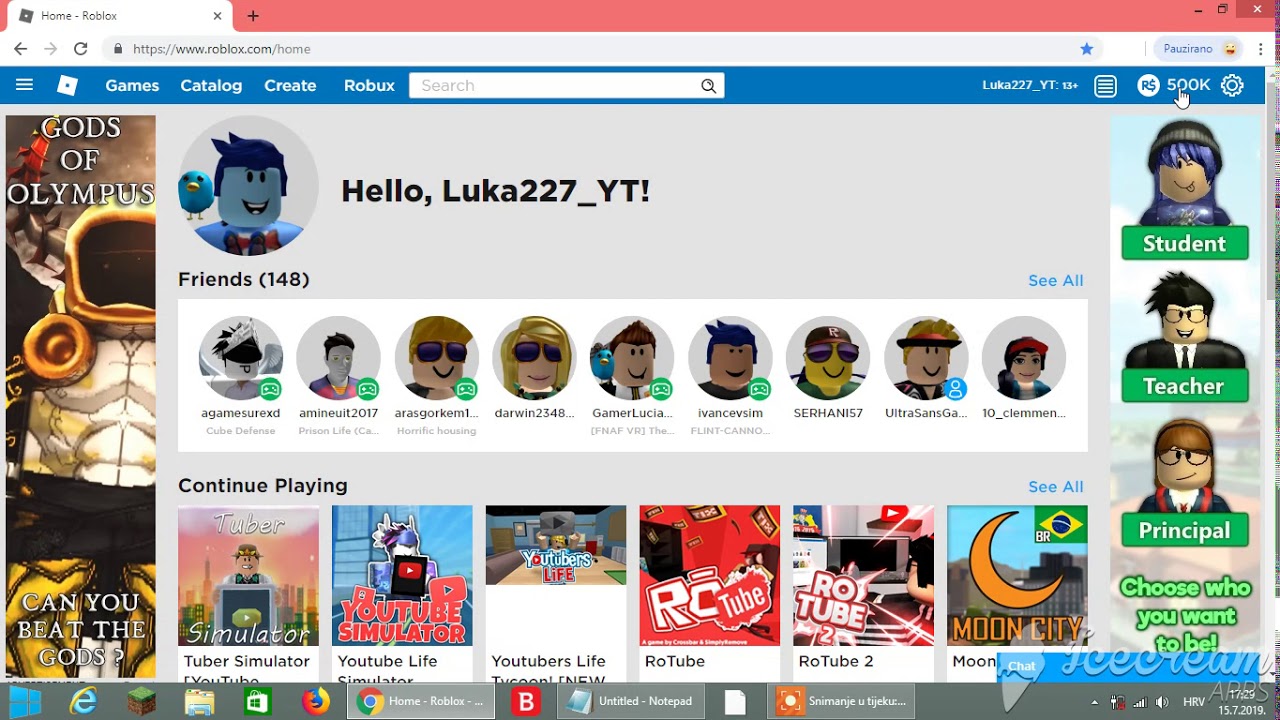Open RoTube game thumbnail
This screenshot has width=1280, height=720.
[710, 575]
